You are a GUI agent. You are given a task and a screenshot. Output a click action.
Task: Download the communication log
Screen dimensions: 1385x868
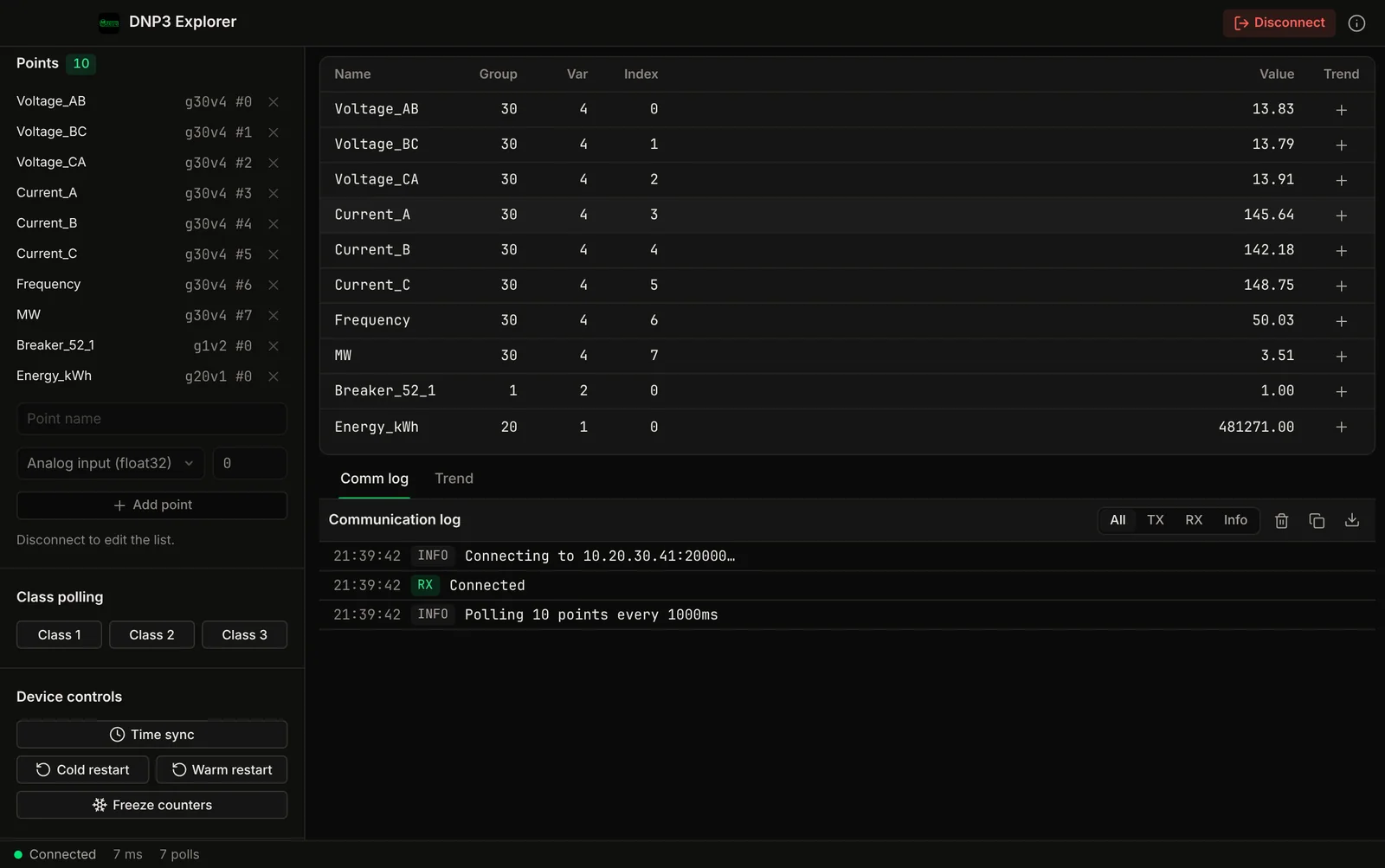(1352, 520)
